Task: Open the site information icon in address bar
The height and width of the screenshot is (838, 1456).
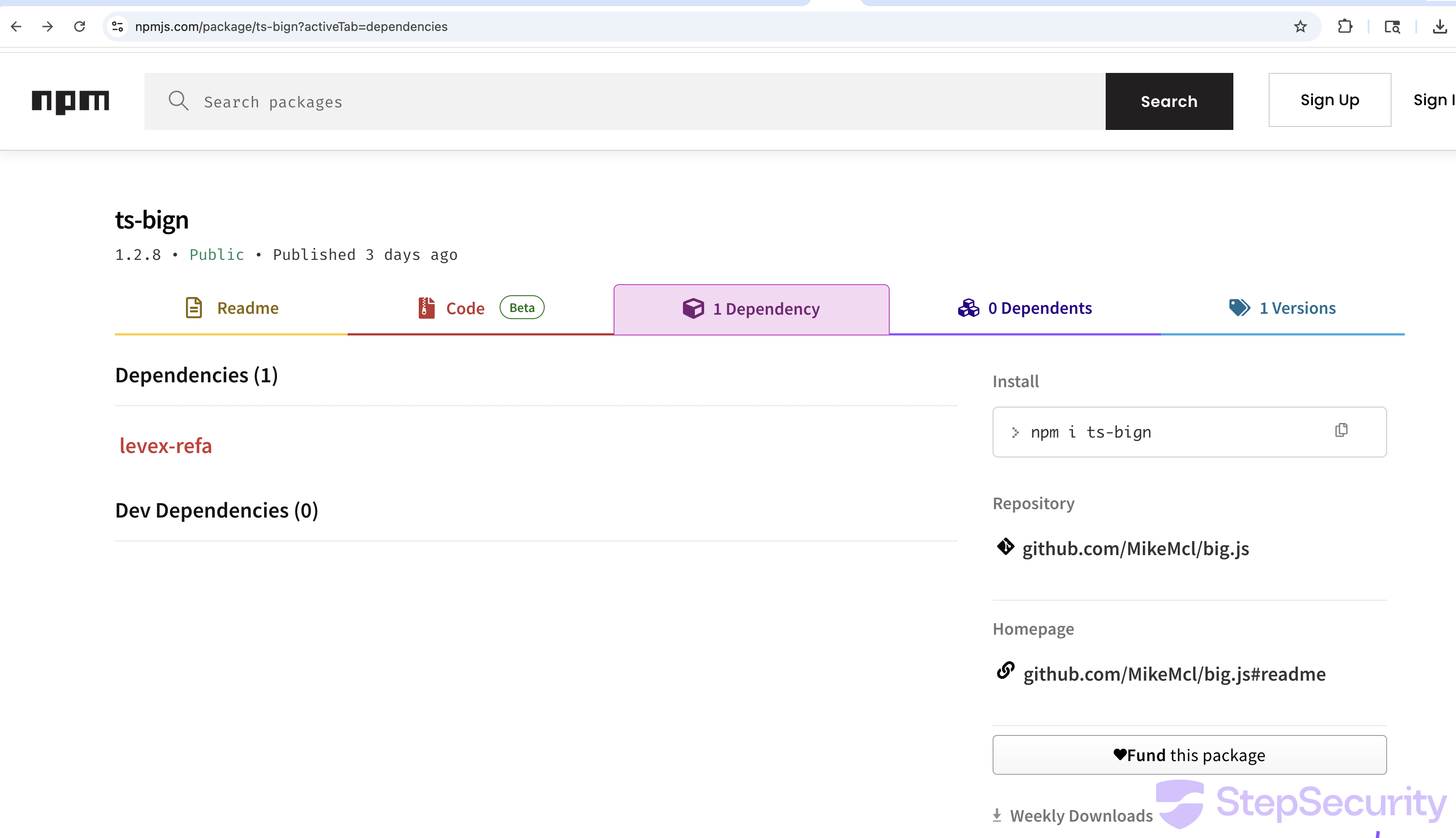Action: coord(118,27)
